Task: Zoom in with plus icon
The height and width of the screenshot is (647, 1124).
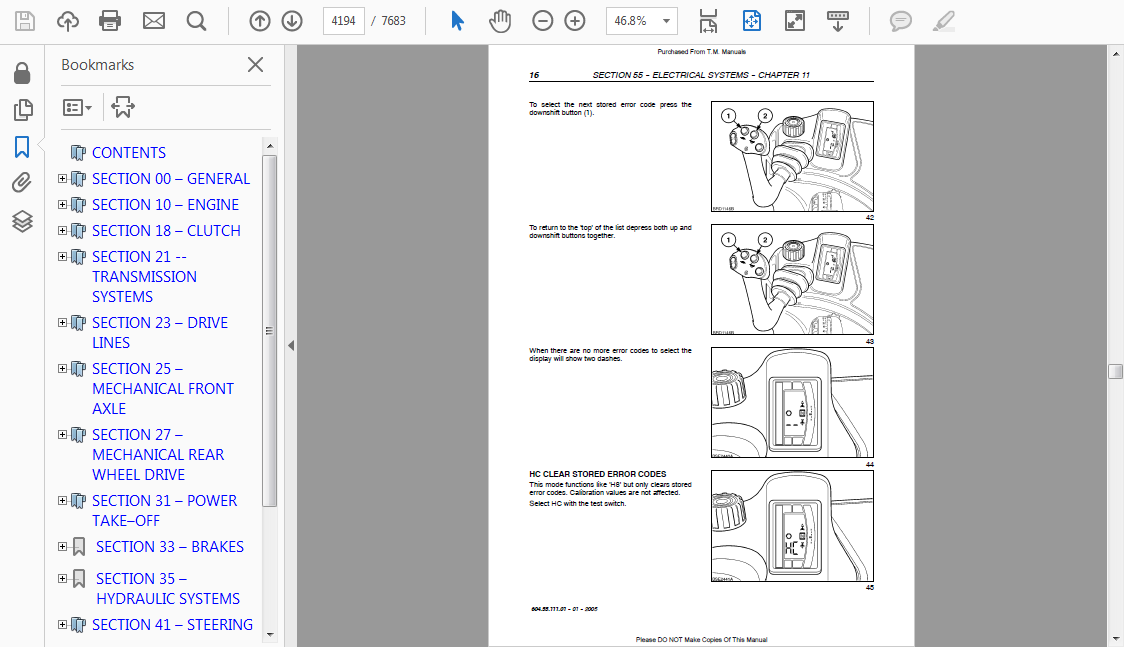Action: (575, 21)
